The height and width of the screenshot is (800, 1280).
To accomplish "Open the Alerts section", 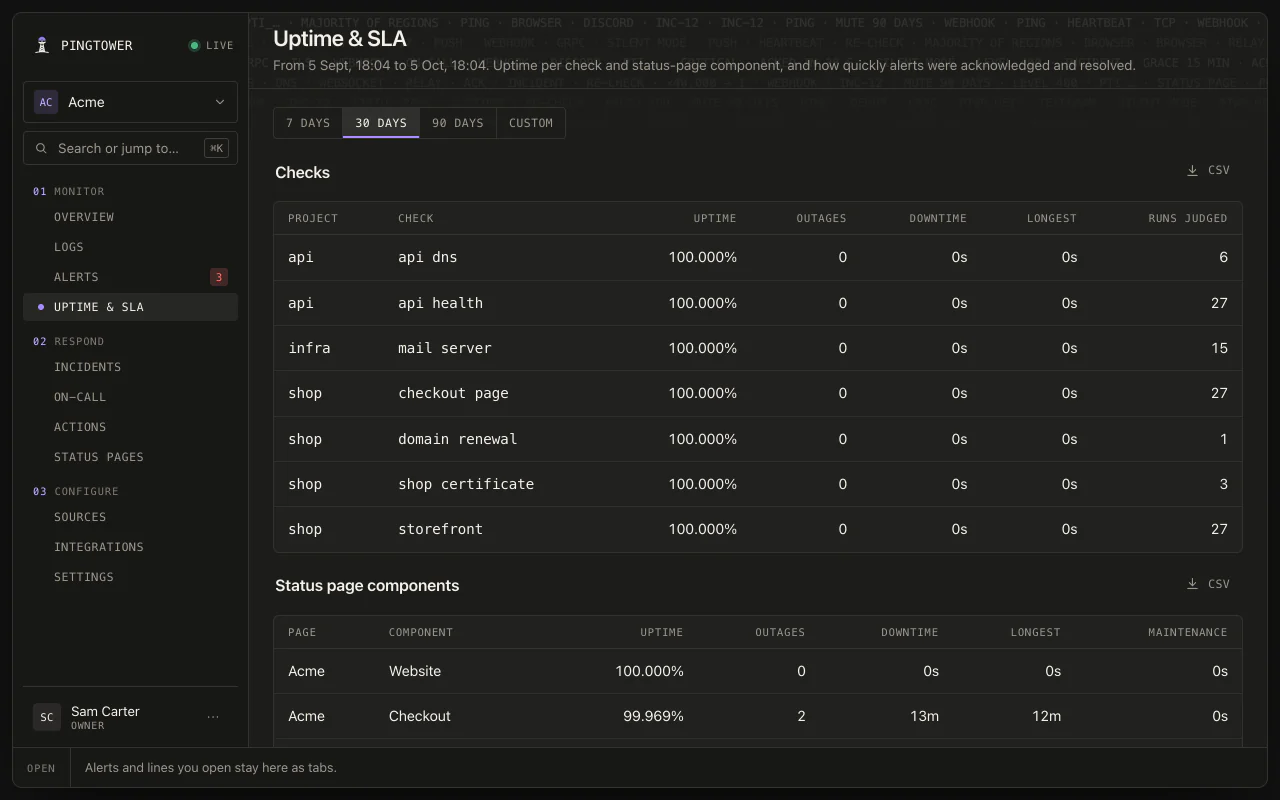I will click(x=130, y=277).
